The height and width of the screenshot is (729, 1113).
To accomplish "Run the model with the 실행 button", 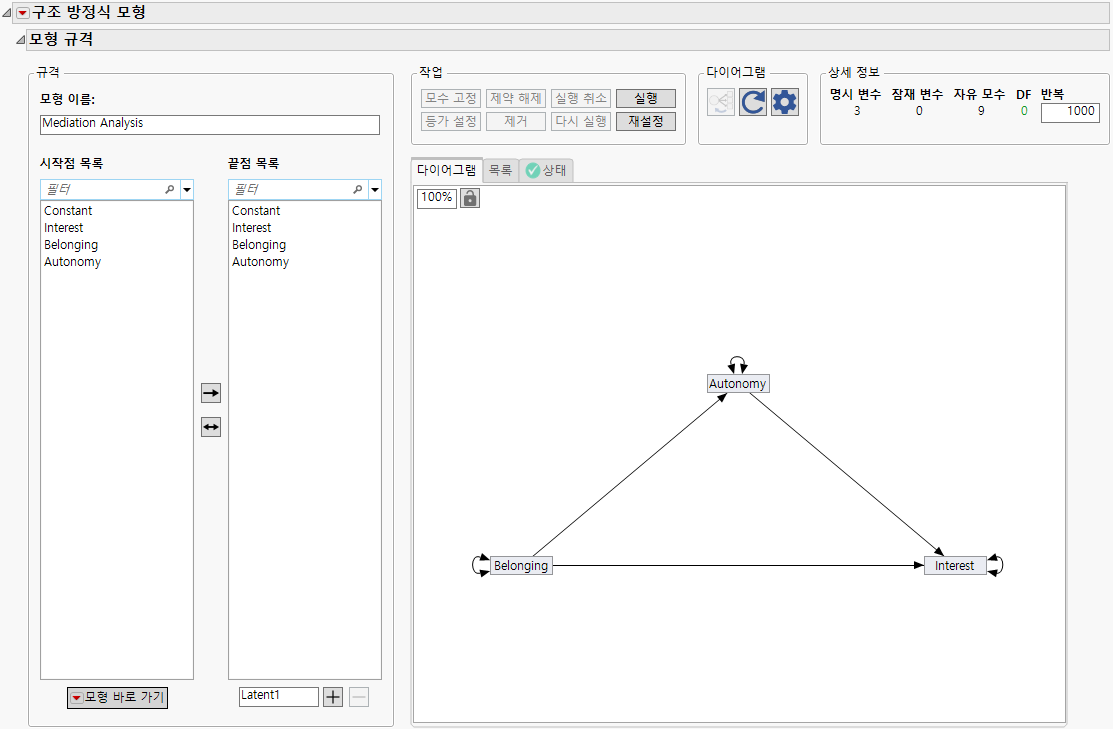I will [645, 98].
